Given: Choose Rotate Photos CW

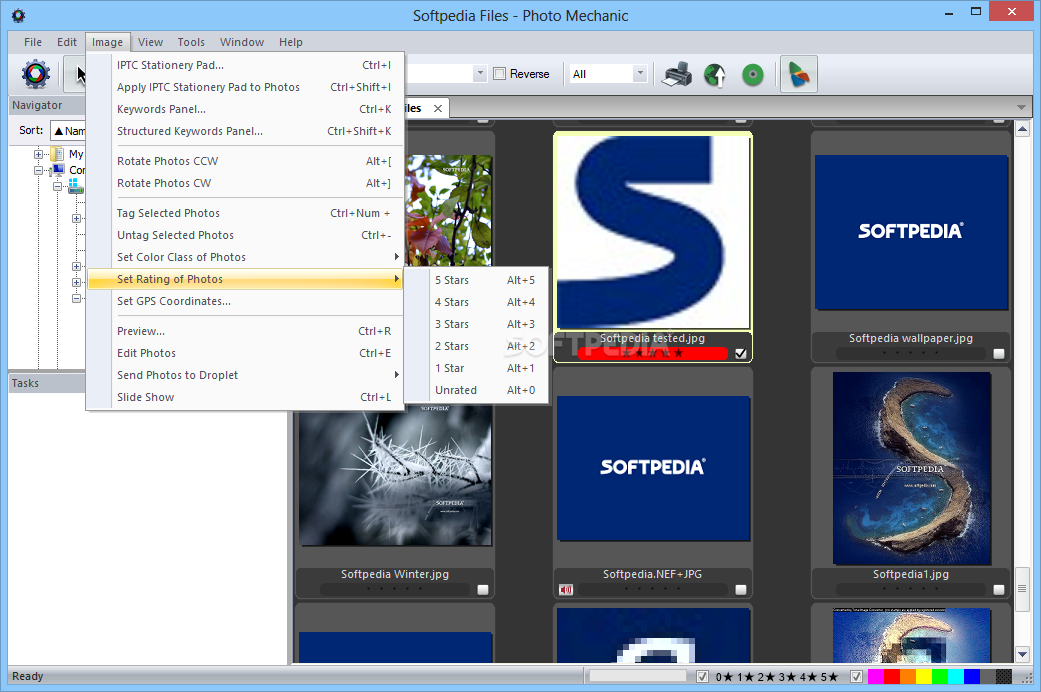Looking at the screenshot, I should pyautogui.click(x=246, y=183).
